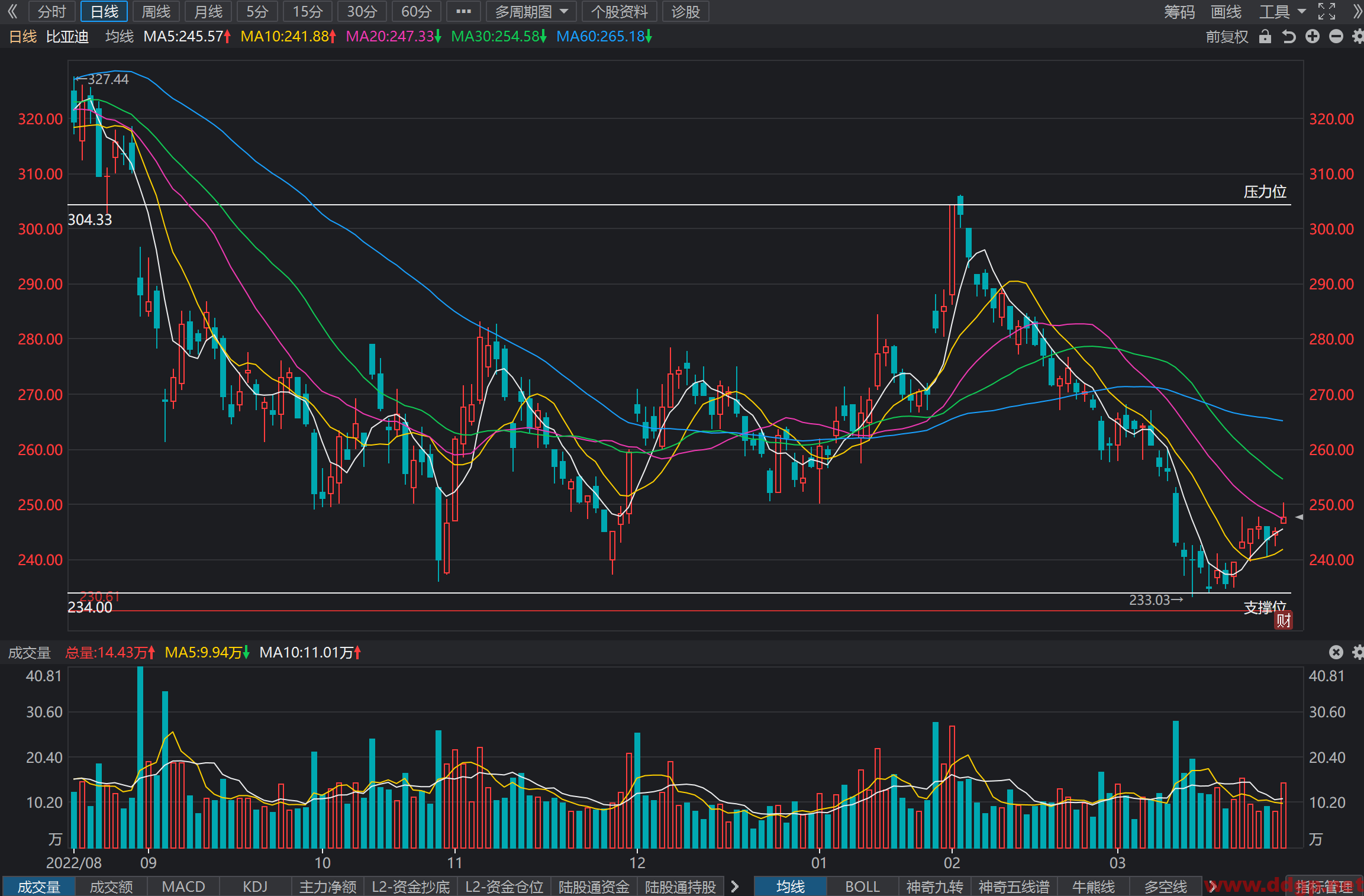This screenshot has height=896, width=1364.
Task: Click MA30:254.58 moving average label
Action: coord(499,37)
